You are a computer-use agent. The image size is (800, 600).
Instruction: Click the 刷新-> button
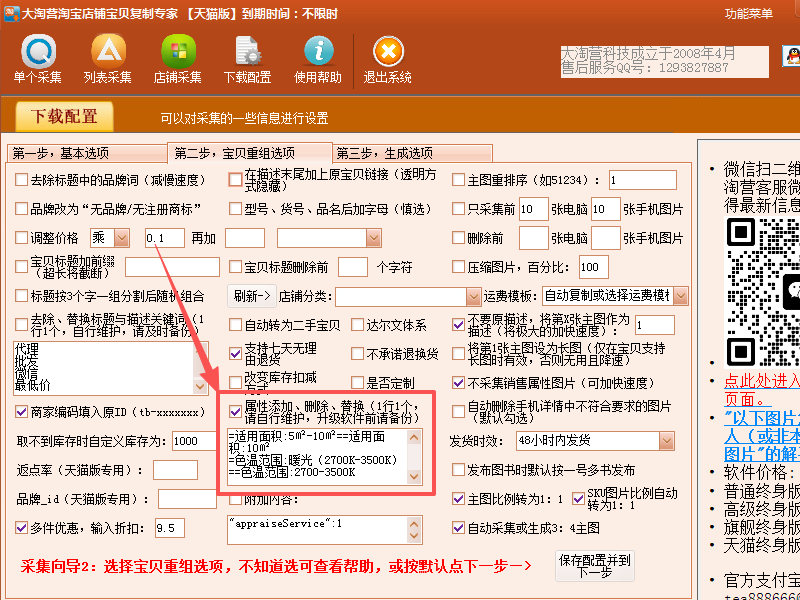click(x=252, y=297)
